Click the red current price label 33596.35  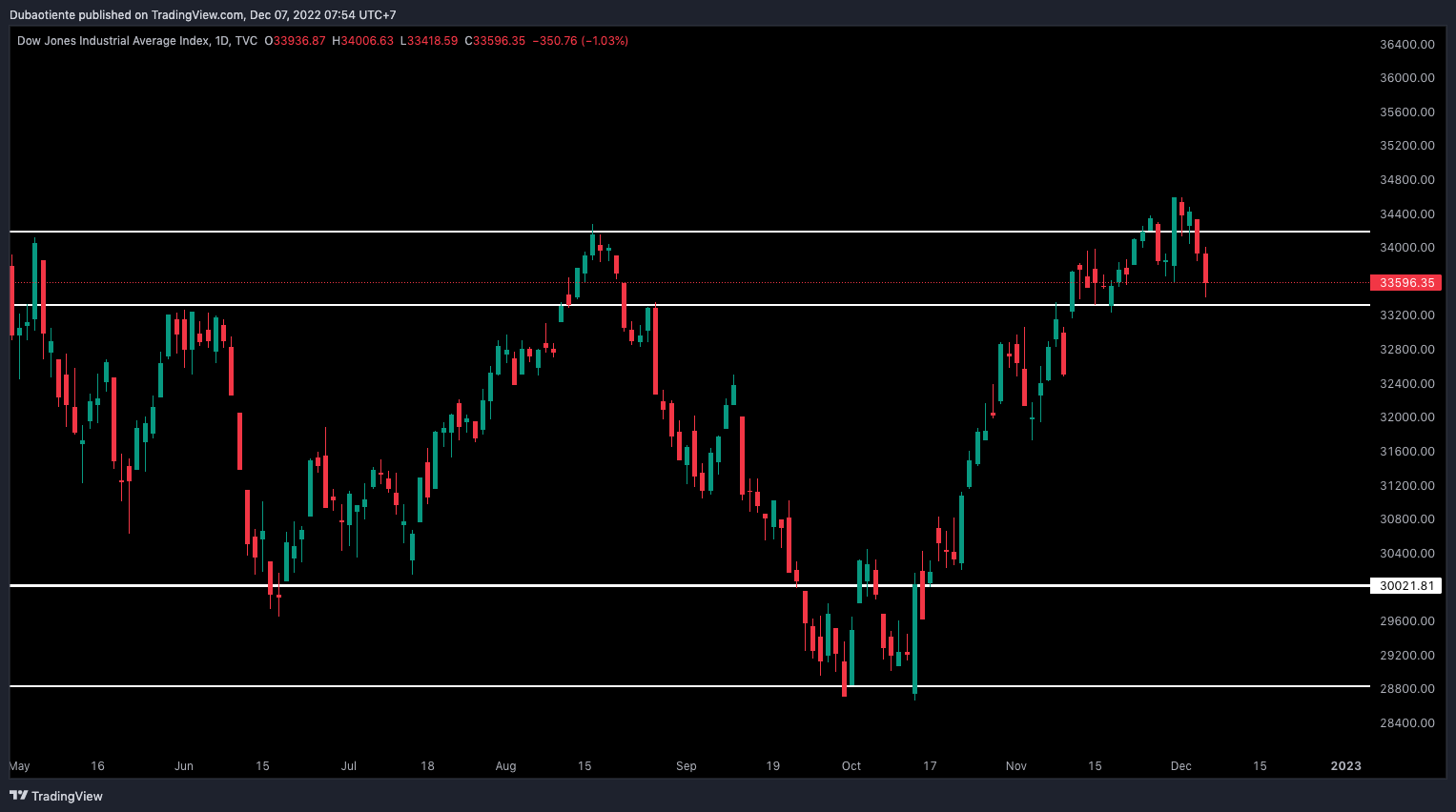(x=1406, y=282)
